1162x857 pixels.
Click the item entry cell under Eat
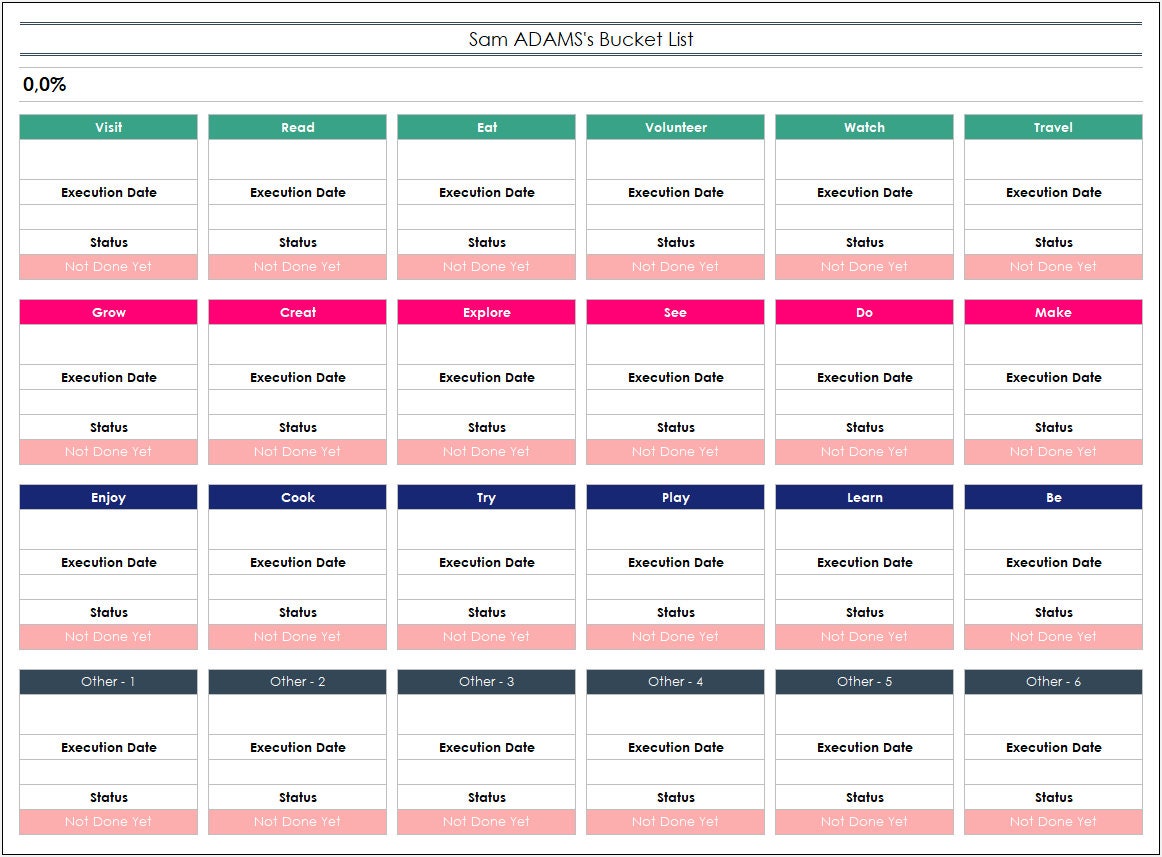pyautogui.click(x=486, y=157)
